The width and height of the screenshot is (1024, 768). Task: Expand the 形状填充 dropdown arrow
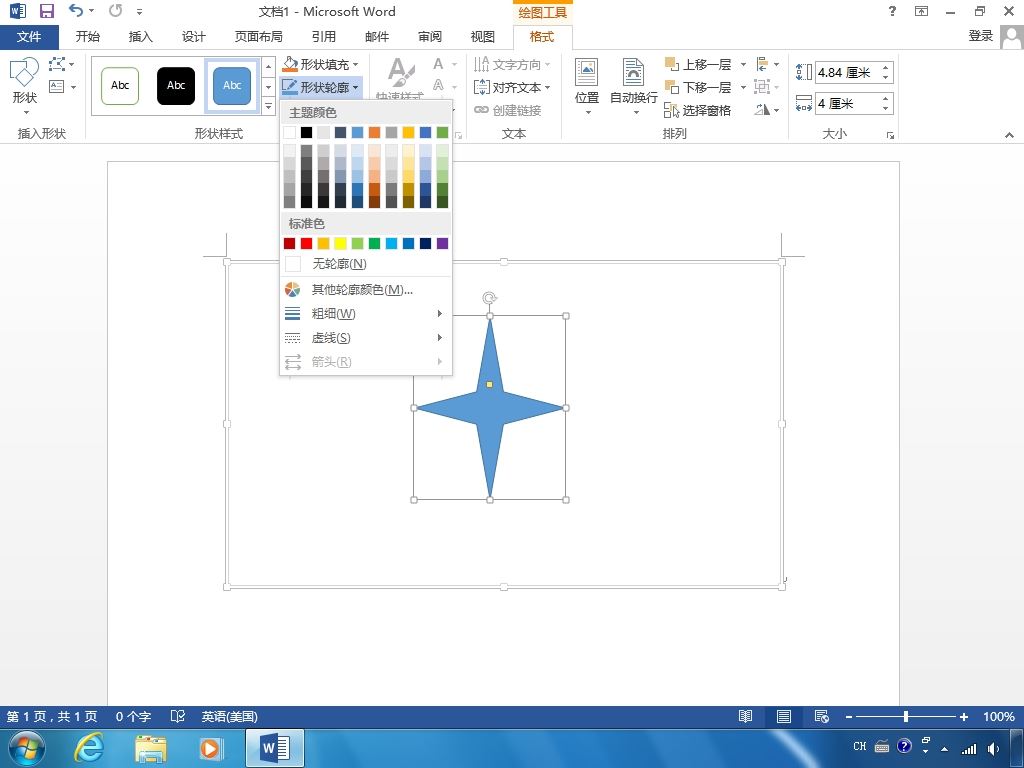(x=356, y=65)
